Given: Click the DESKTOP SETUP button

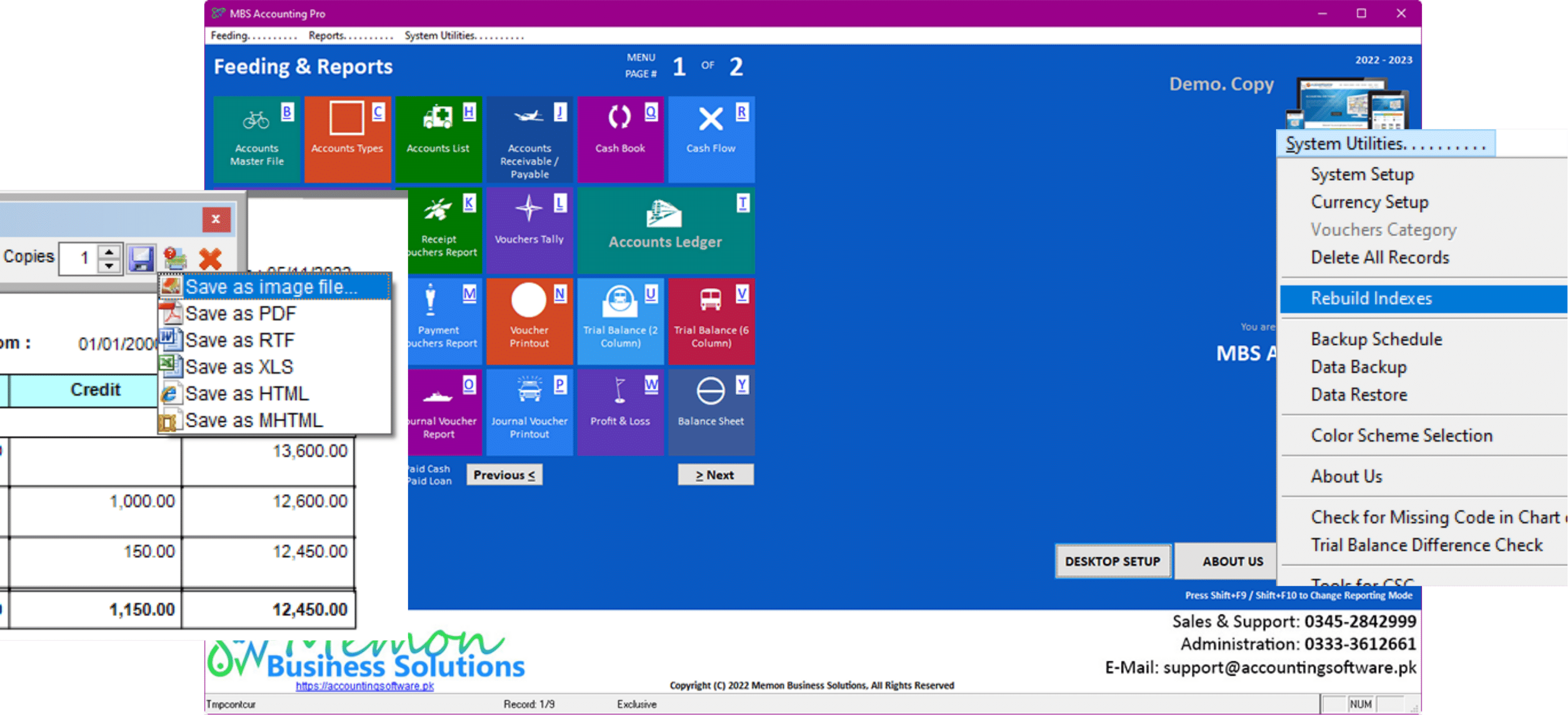Looking at the screenshot, I should point(1112,561).
